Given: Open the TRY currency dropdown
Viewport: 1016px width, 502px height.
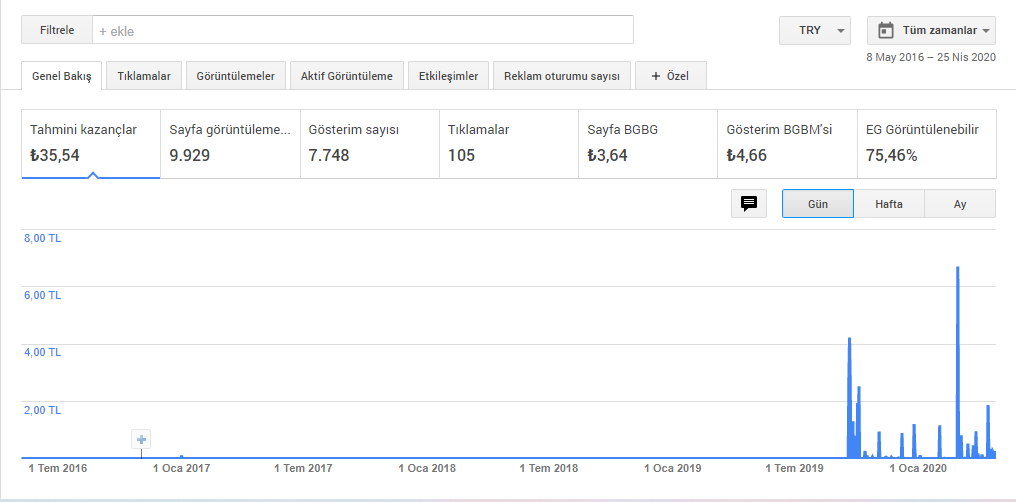Looking at the screenshot, I should coord(814,30).
